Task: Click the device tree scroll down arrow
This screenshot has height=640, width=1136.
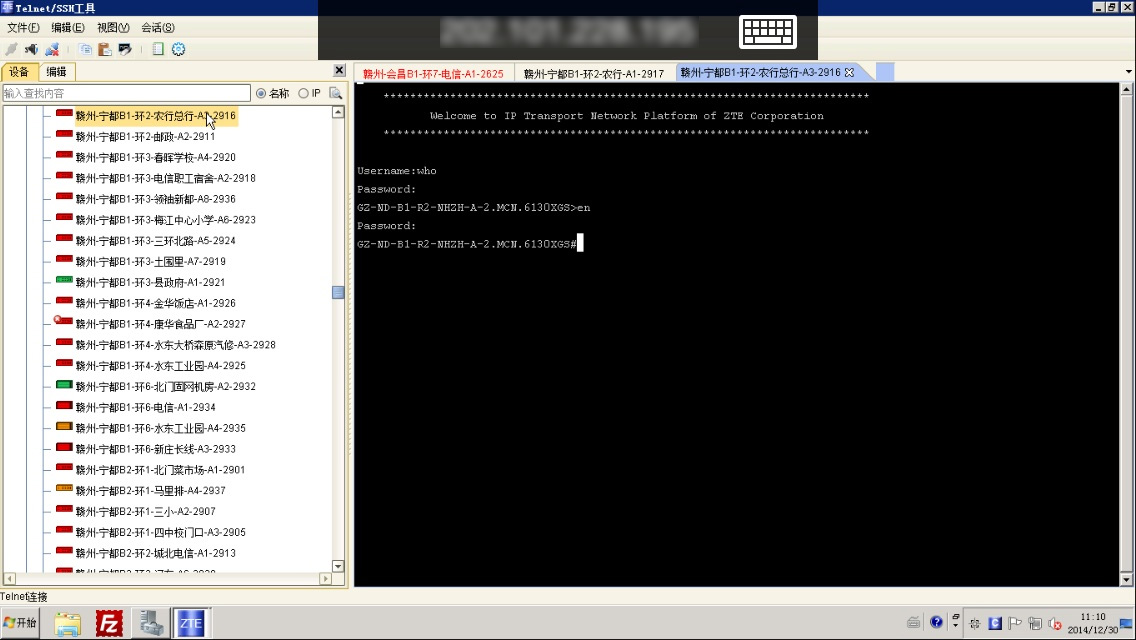Action: point(338,566)
